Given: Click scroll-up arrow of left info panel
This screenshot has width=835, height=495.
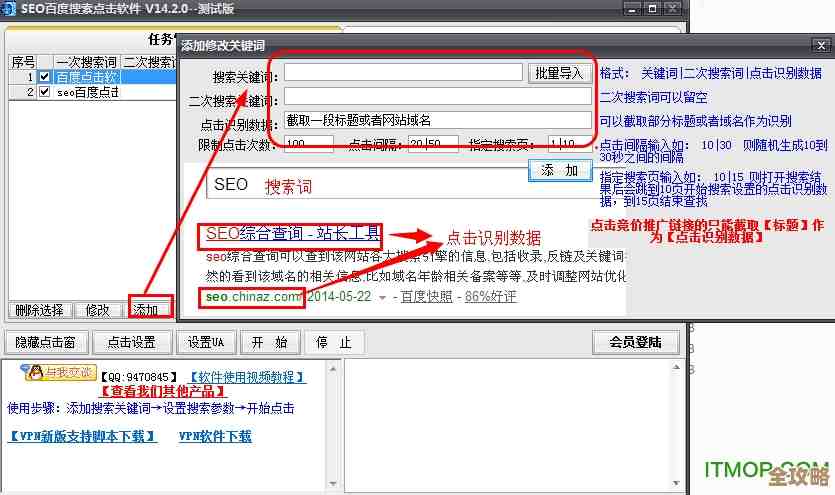Looking at the screenshot, I should pyautogui.click(x=333, y=368).
